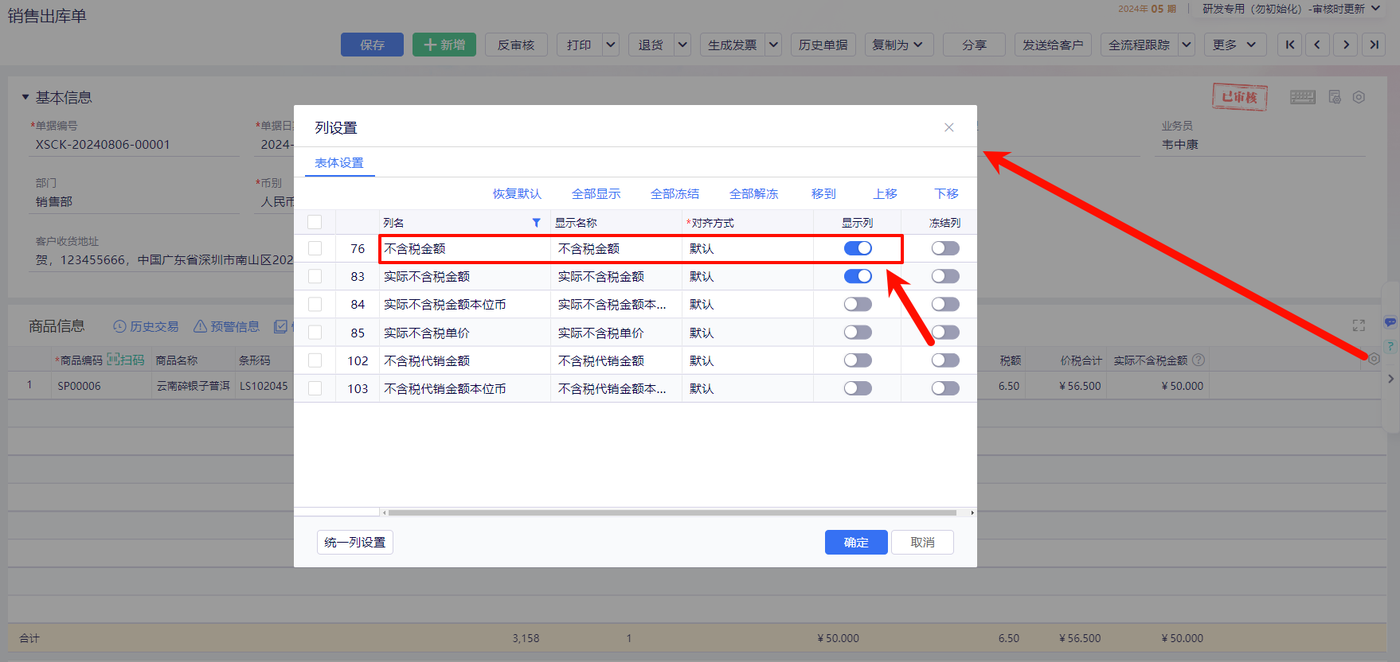Image resolution: width=1400 pixels, height=662 pixels.
Task: Open keyboard shortcuts icon in 基本信息 header
Action: [1302, 97]
